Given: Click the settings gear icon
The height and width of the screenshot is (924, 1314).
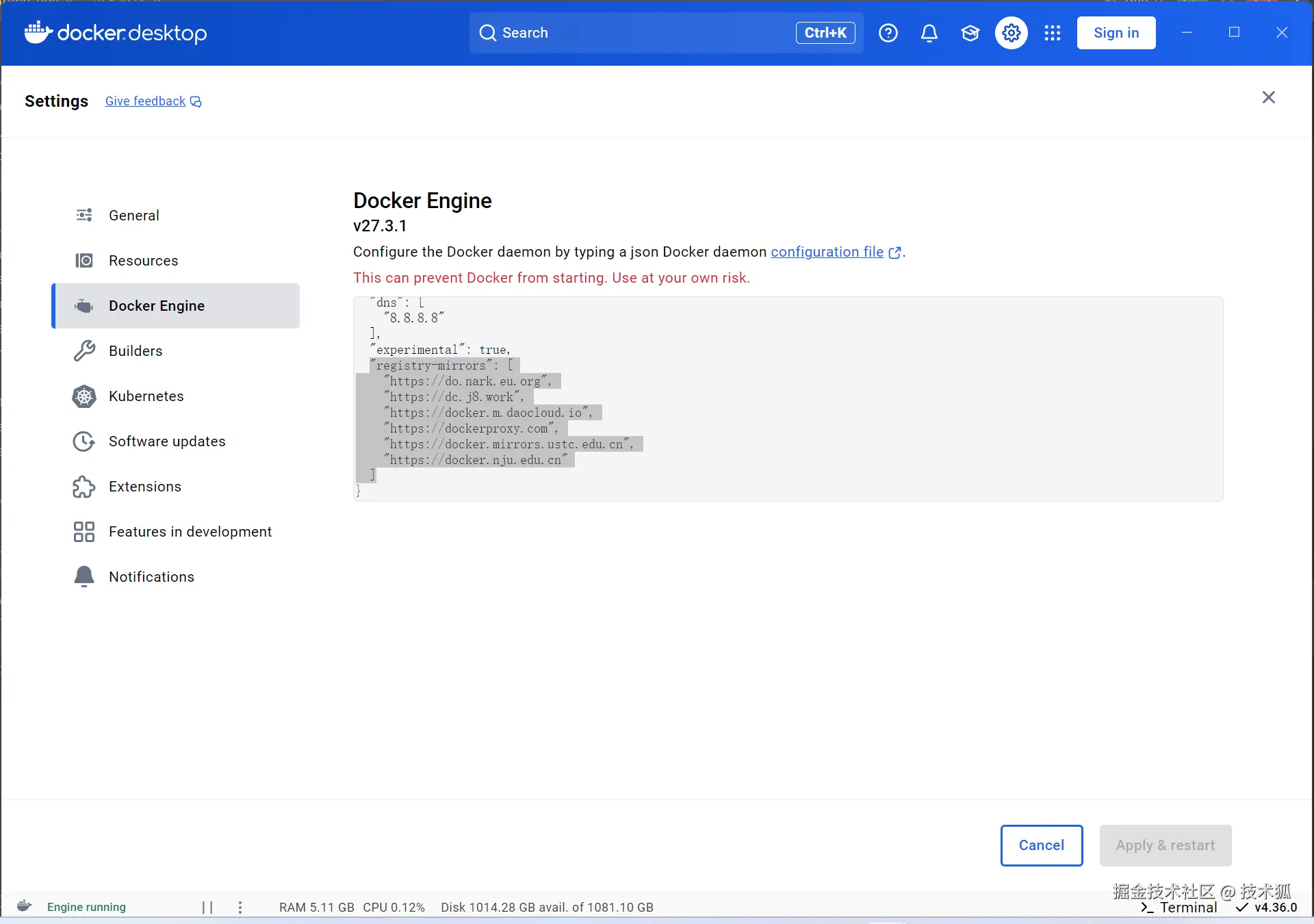Looking at the screenshot, I should 1011,33.
